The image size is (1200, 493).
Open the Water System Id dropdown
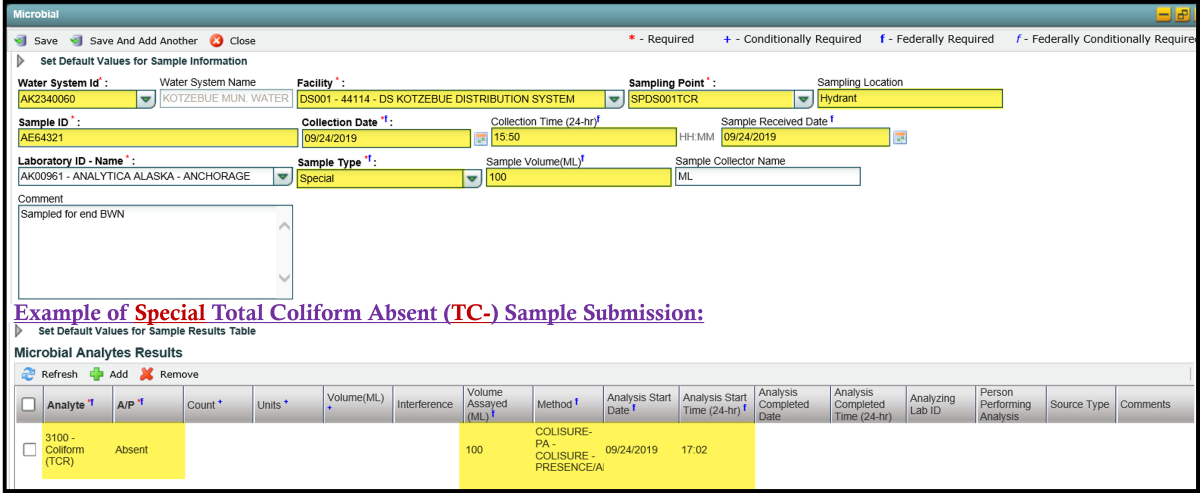tap(145, 99)
